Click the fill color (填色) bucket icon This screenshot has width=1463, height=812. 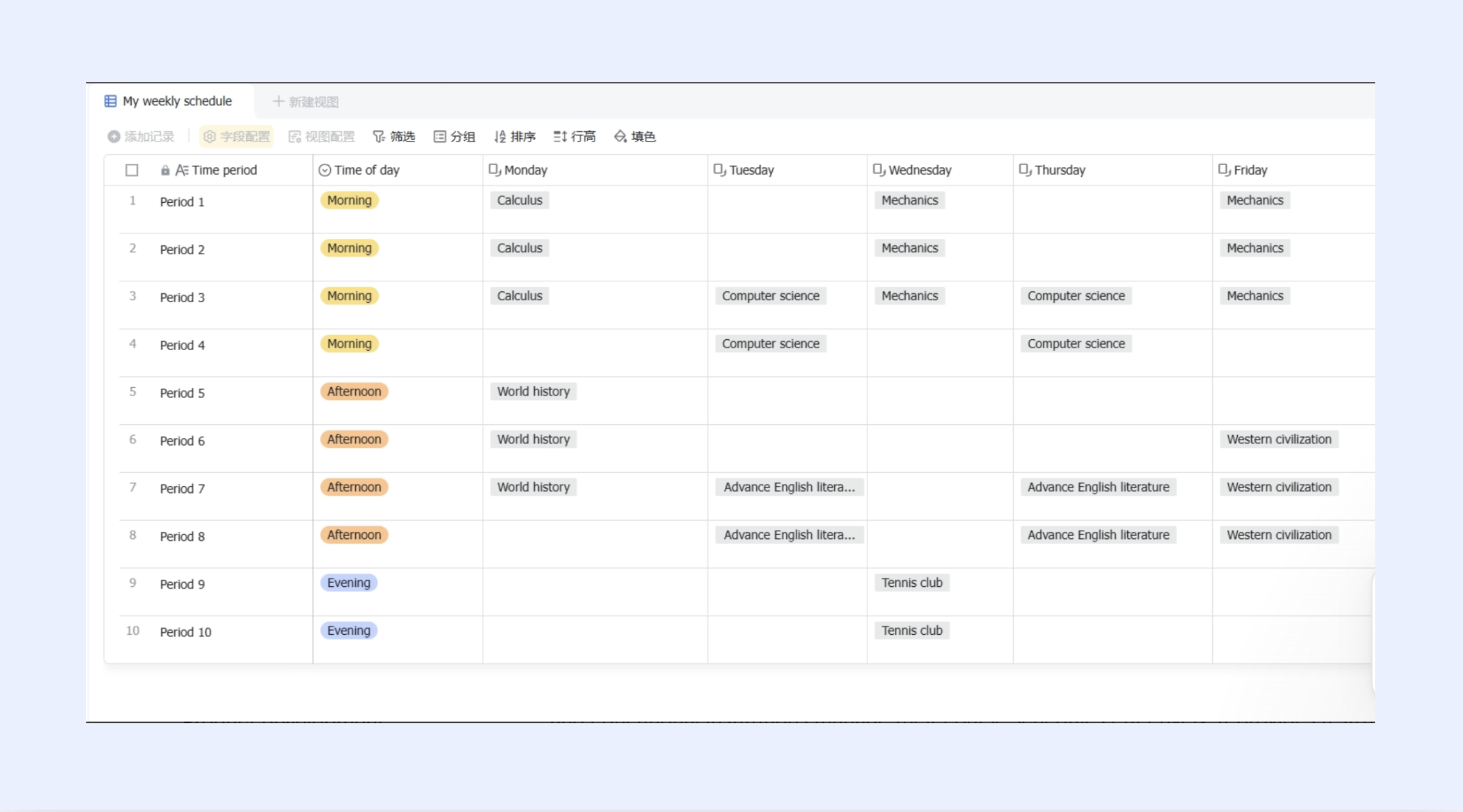(x=620, y=137)
